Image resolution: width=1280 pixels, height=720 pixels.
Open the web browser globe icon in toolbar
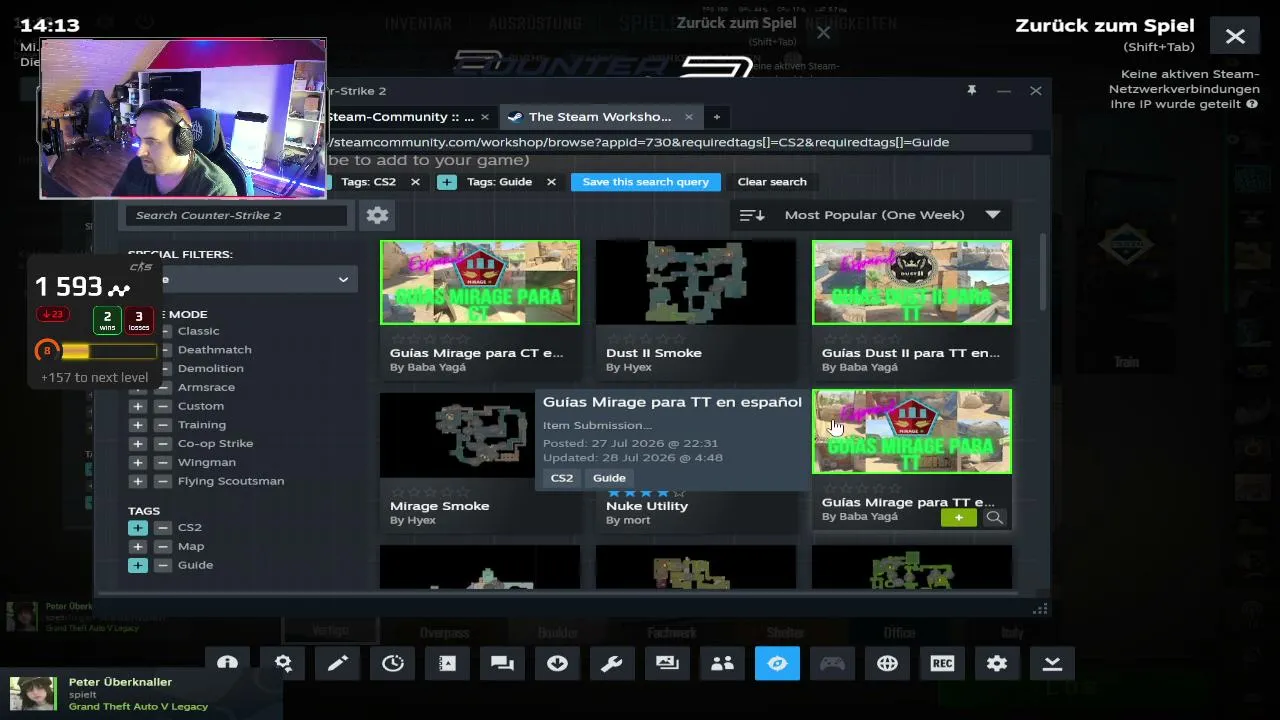click(x=887, y=664)
